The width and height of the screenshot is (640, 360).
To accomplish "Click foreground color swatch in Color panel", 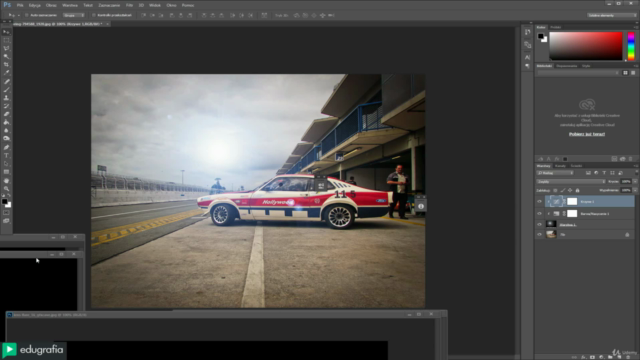I will tap(541, 36).
